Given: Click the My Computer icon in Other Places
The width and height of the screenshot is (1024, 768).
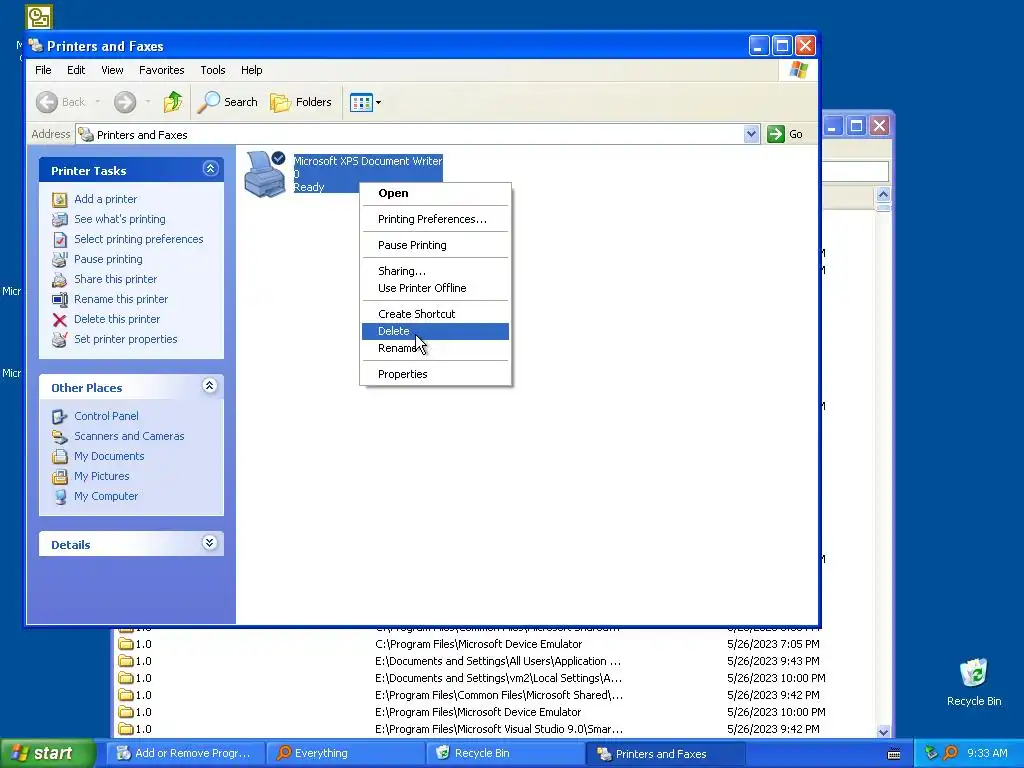Looking at the screenshot, I should coord(59,496).
